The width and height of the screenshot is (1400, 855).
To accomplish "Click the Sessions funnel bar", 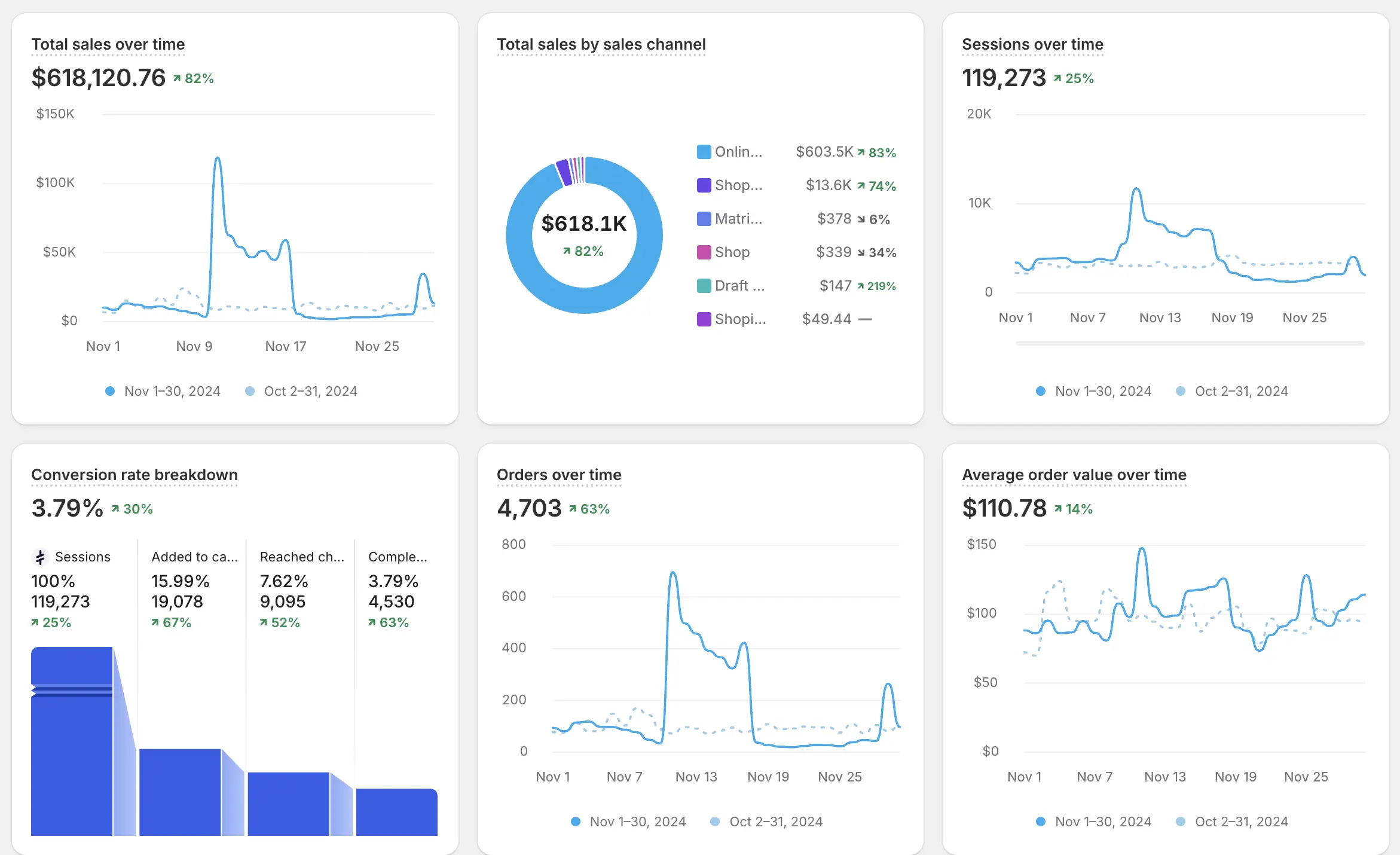I will [x=72, y=741].
